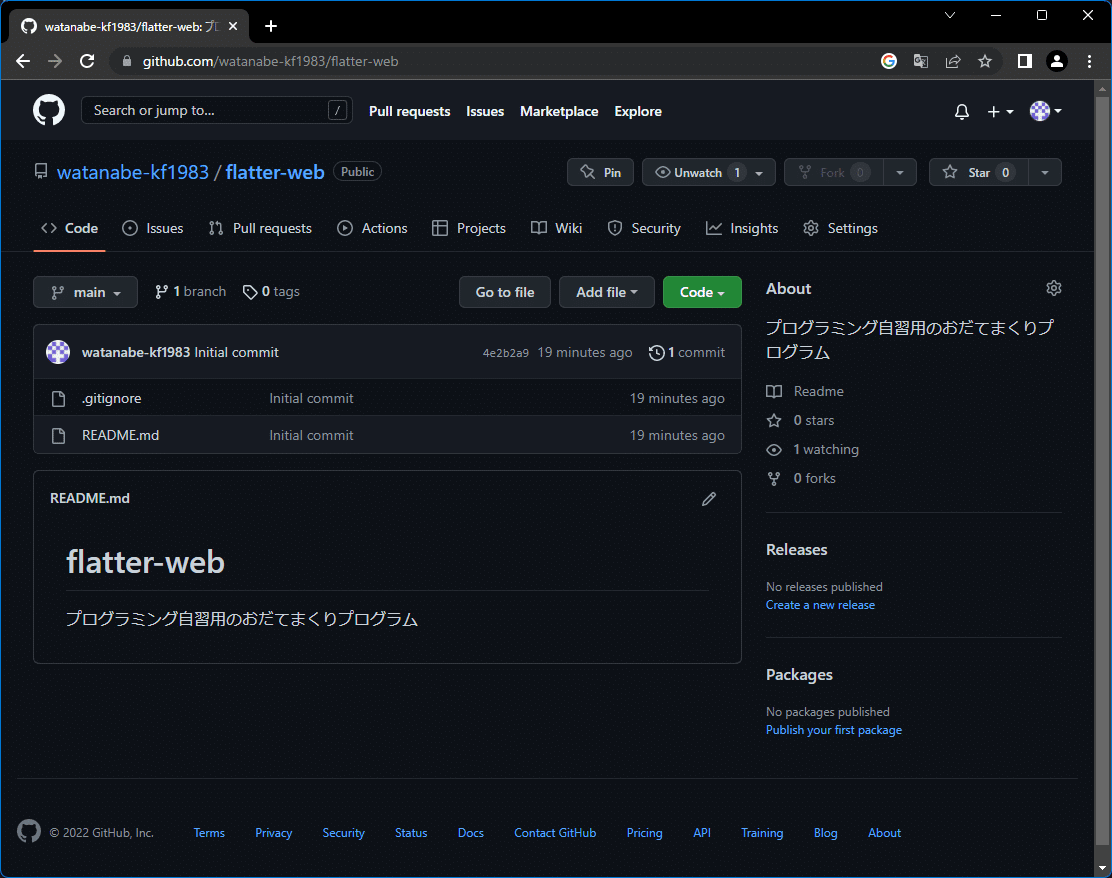The height and width of the screenshot is (878, 1112).
Task: Click the commit author avatar
Action: coord(58,352)
